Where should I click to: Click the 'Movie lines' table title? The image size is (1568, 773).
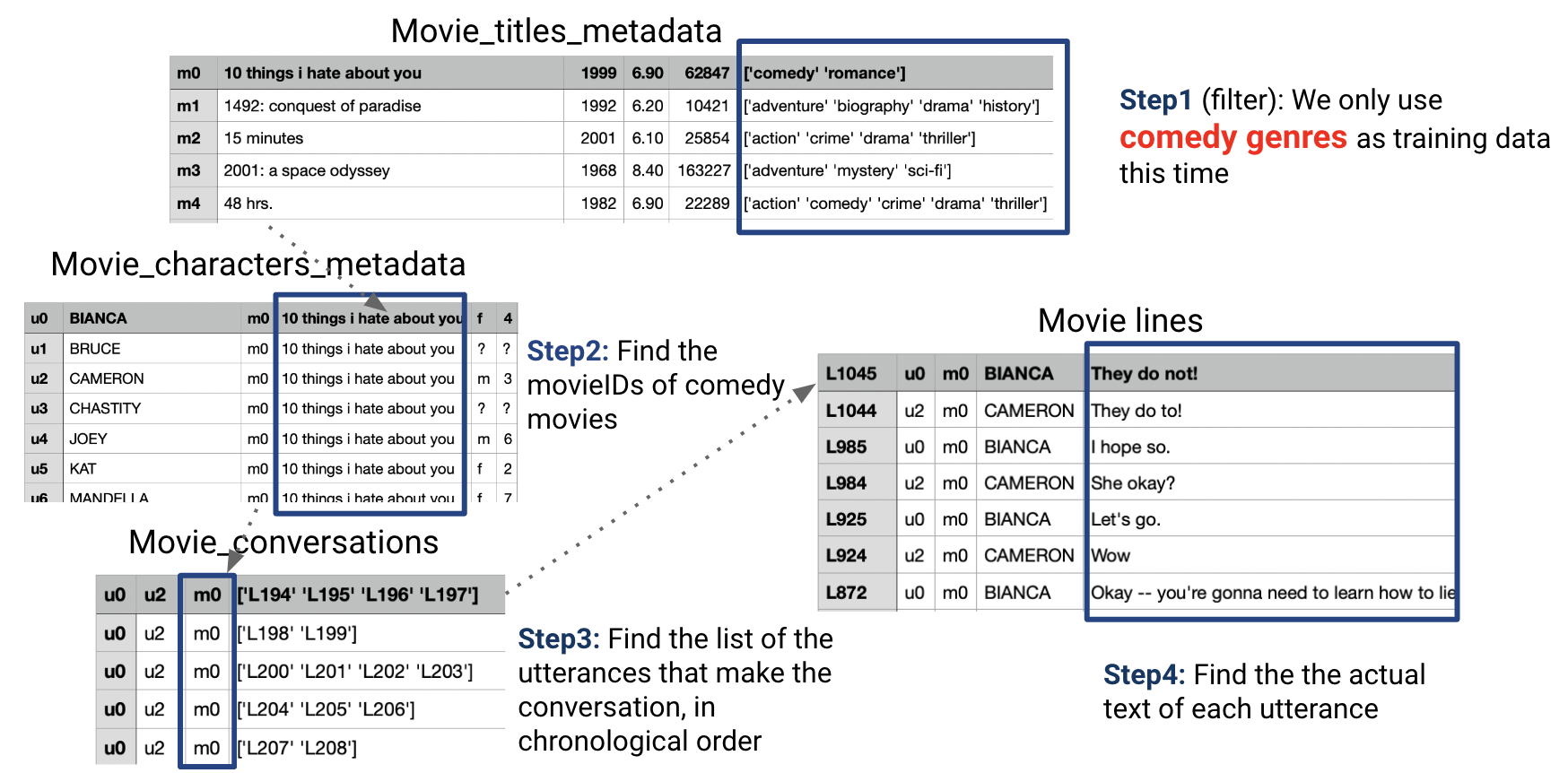(1119, 321)
